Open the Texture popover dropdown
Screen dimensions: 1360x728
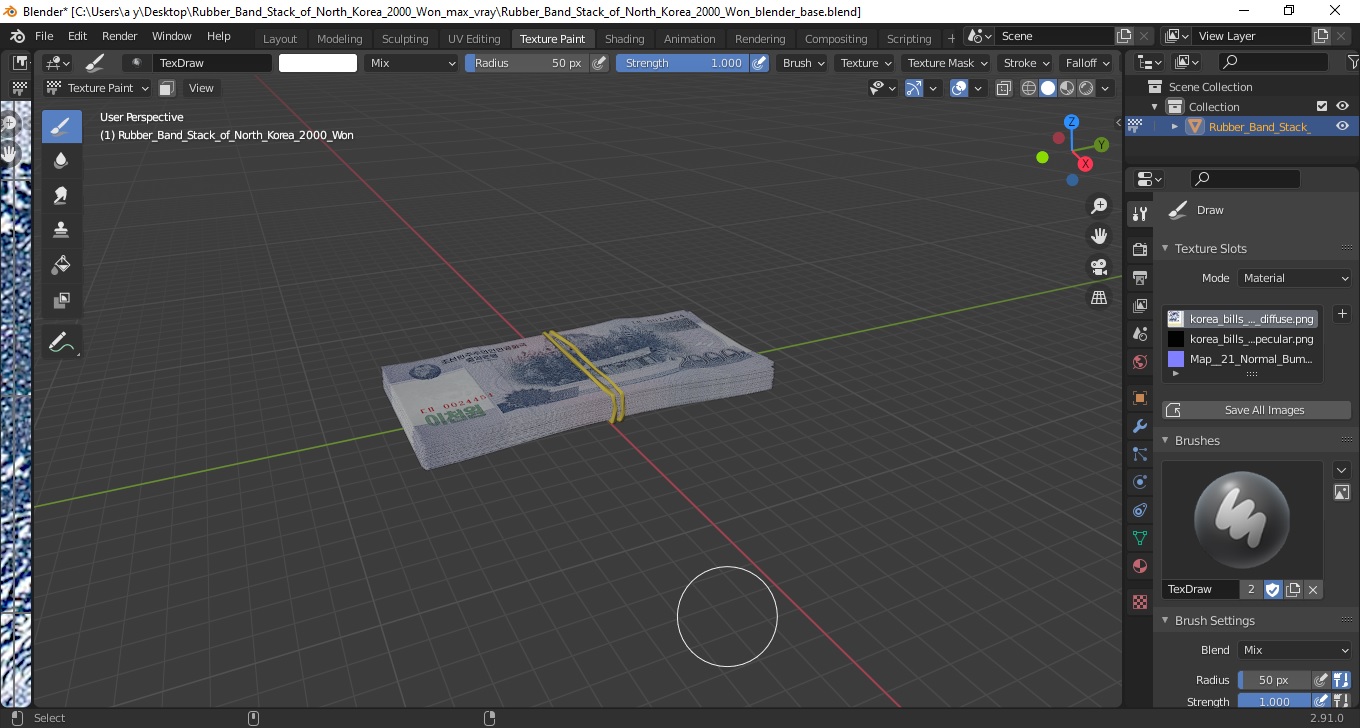click(x=866, y=63)
